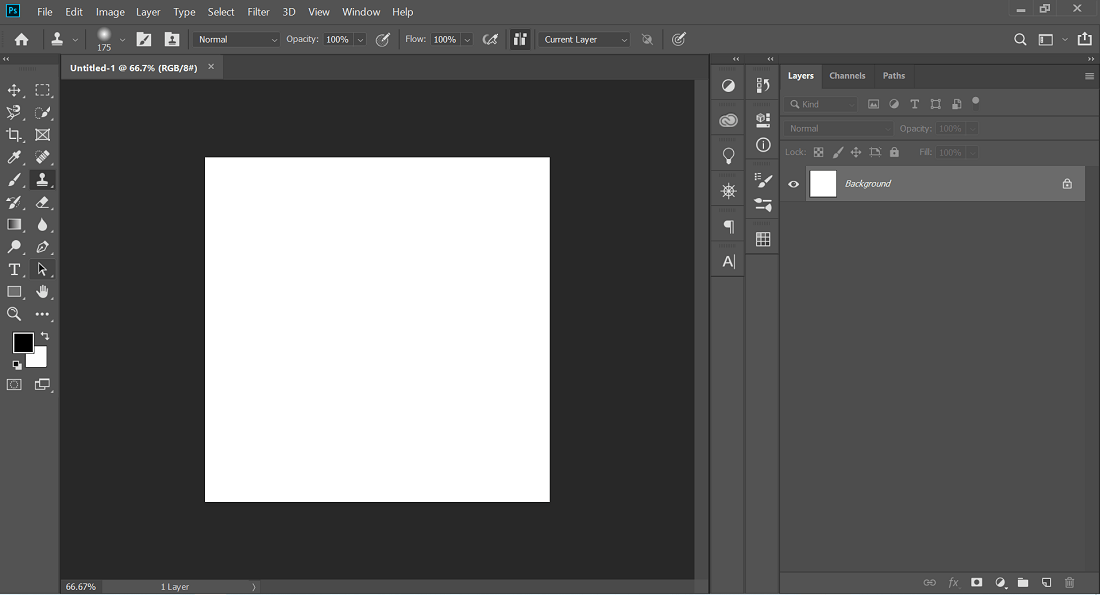Create a new layer in the Layers panel
Viewport: 1100px width, 595px height.
point(1046,582)
